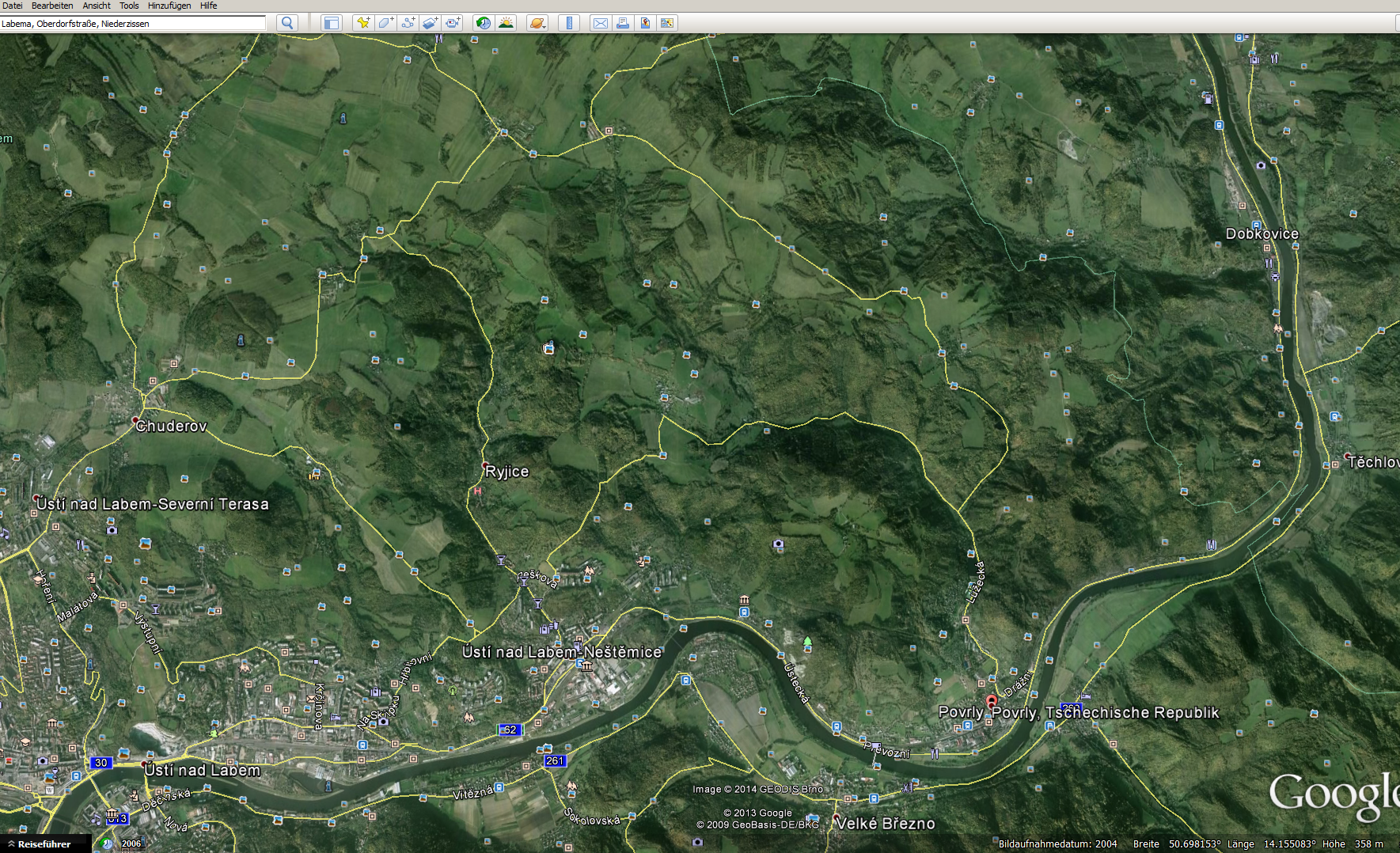
Task: Start the record tour tool
Action: [452, 23]
